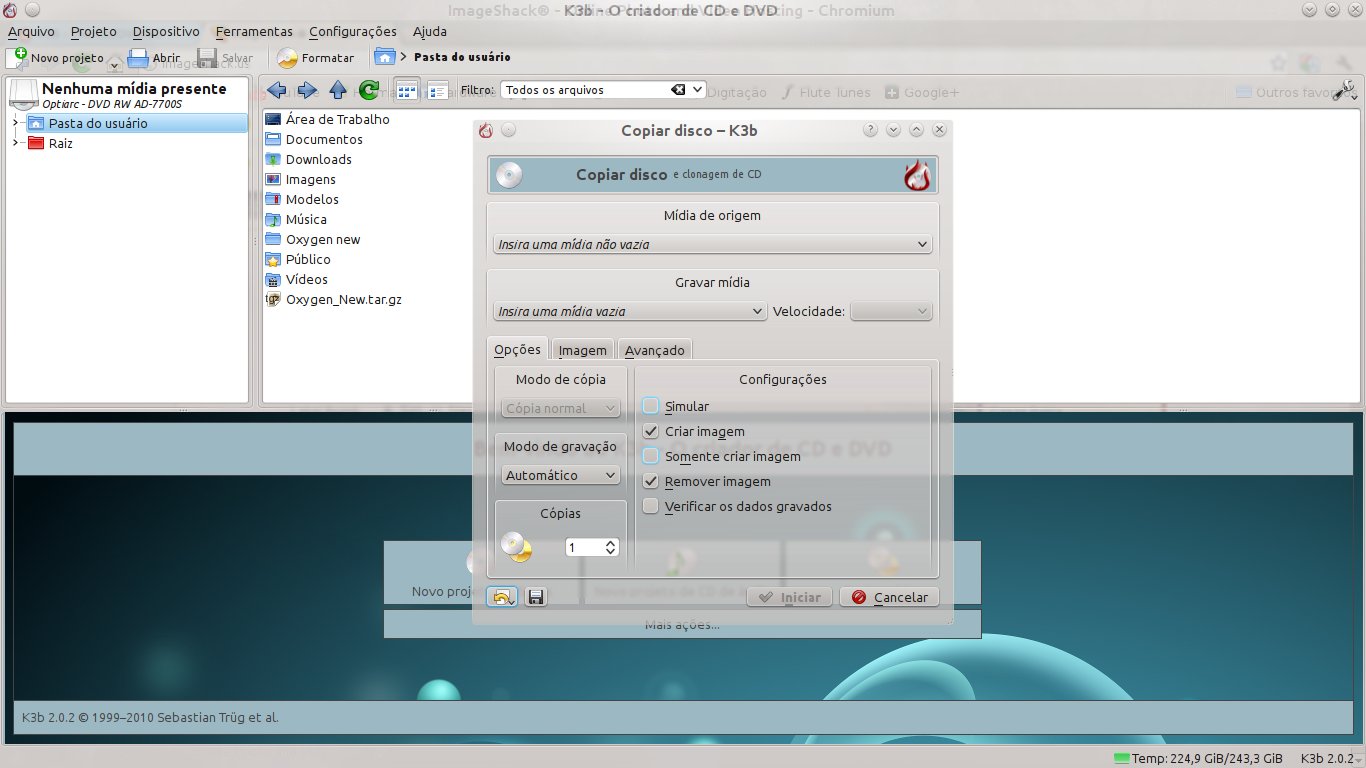Screen dimensions: 1366x768
Task: Go forward with right arrow icon
Action: click(x=307, y=90)
